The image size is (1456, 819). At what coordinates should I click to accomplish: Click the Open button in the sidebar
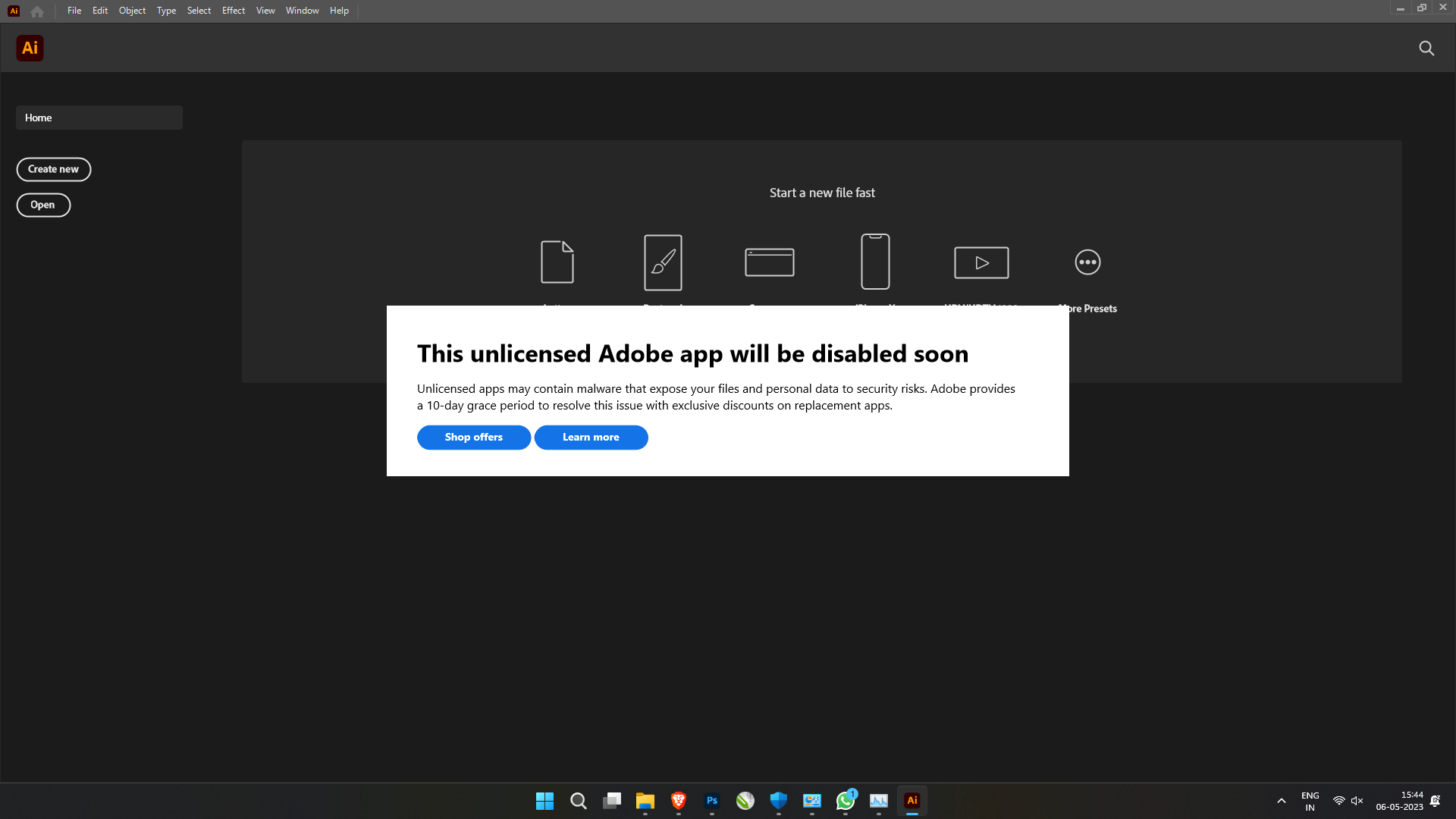(x=43, y=205)
